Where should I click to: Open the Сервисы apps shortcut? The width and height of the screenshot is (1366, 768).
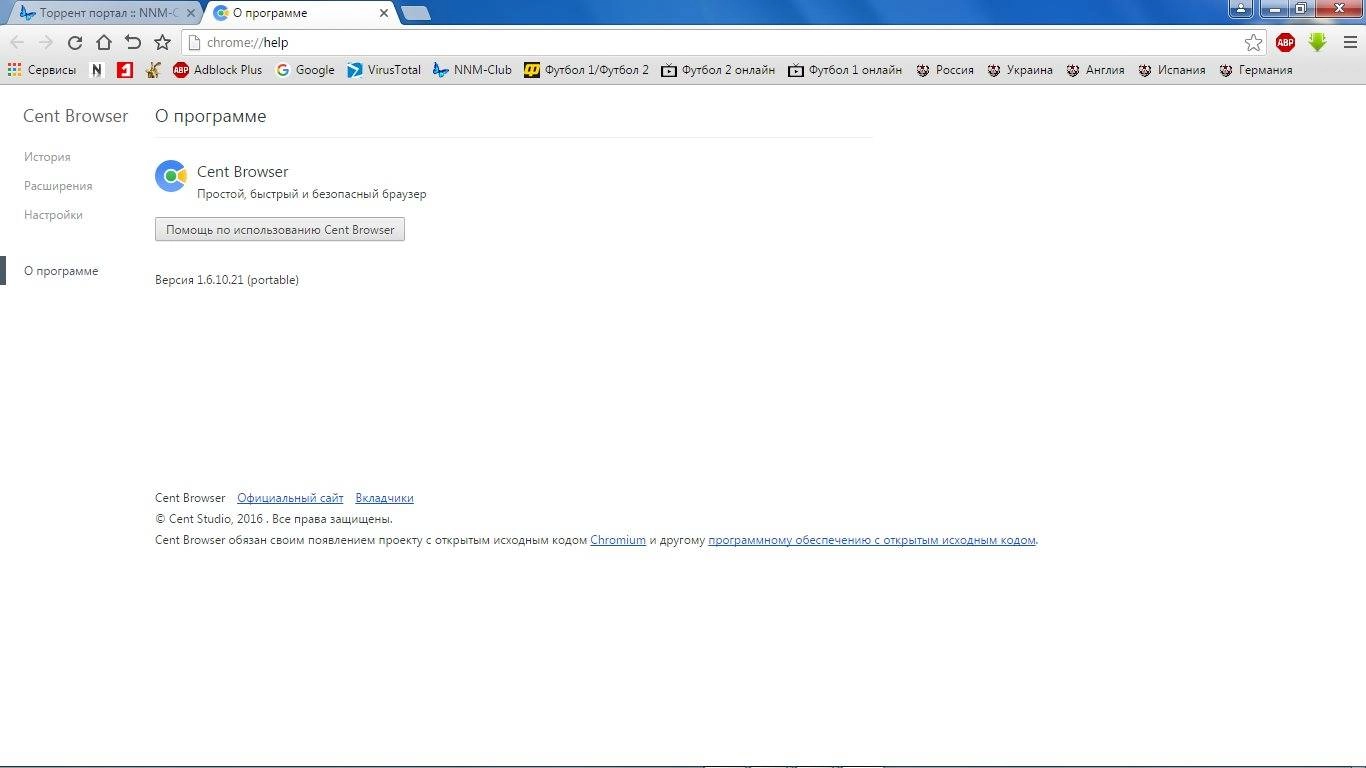[42, 70]
